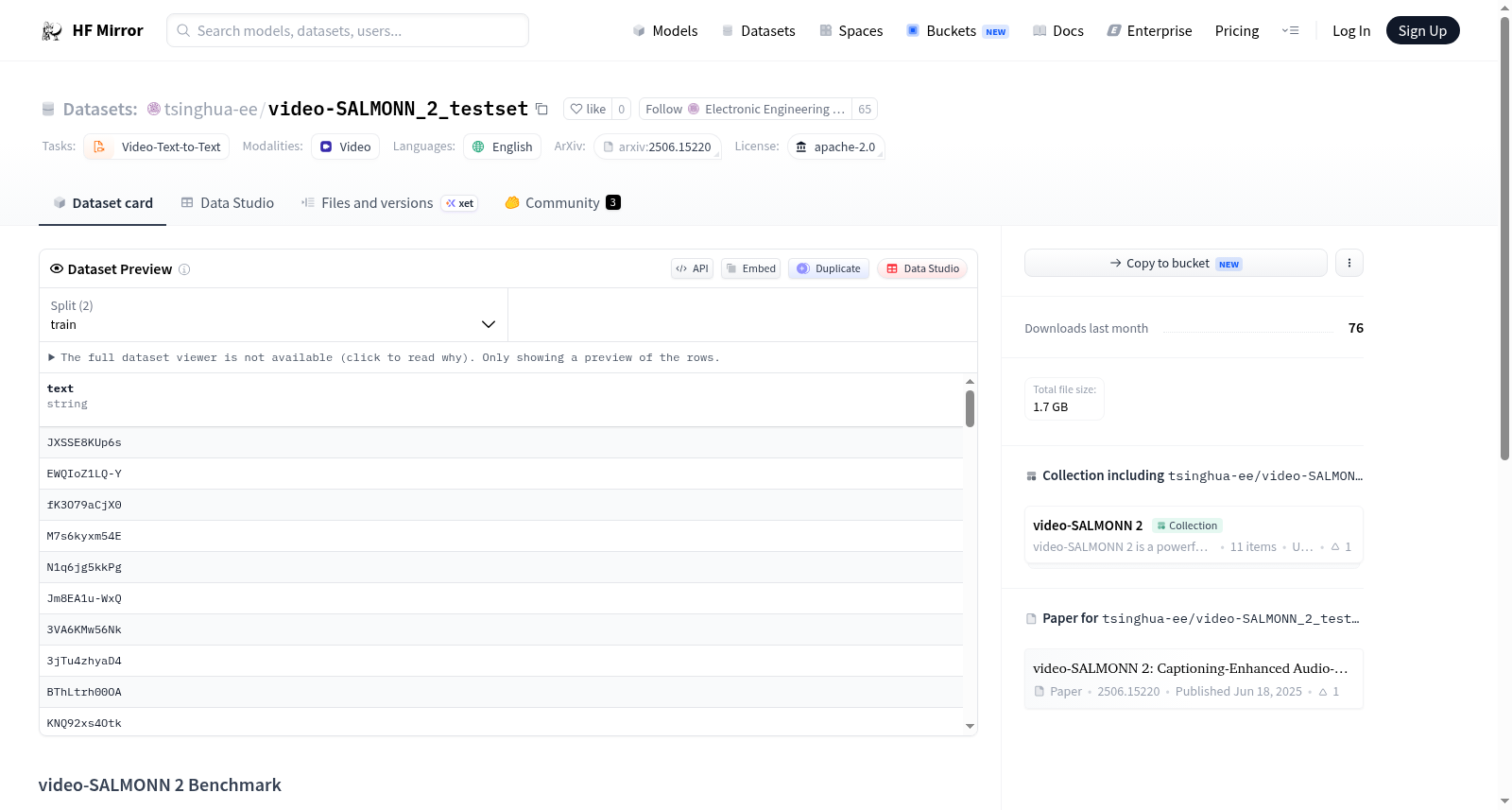
Task: Follow Electronic Engineering organization
Action: (746, 109)
